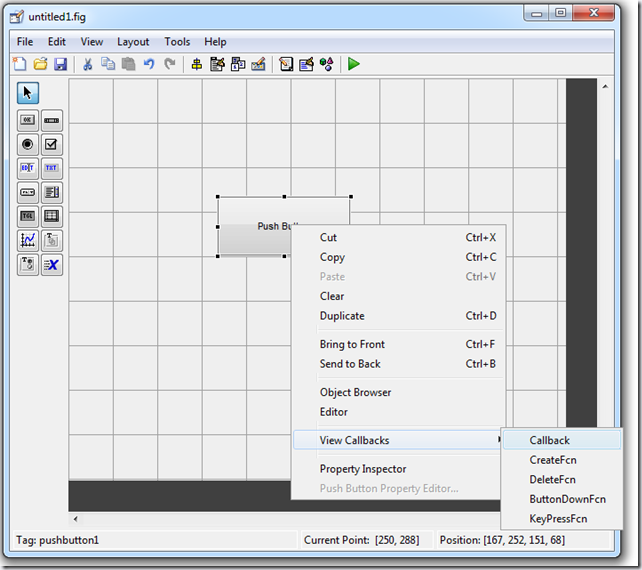Select the arrow Select tool
The image size is (642, 570).
click(x=28, y=93)
